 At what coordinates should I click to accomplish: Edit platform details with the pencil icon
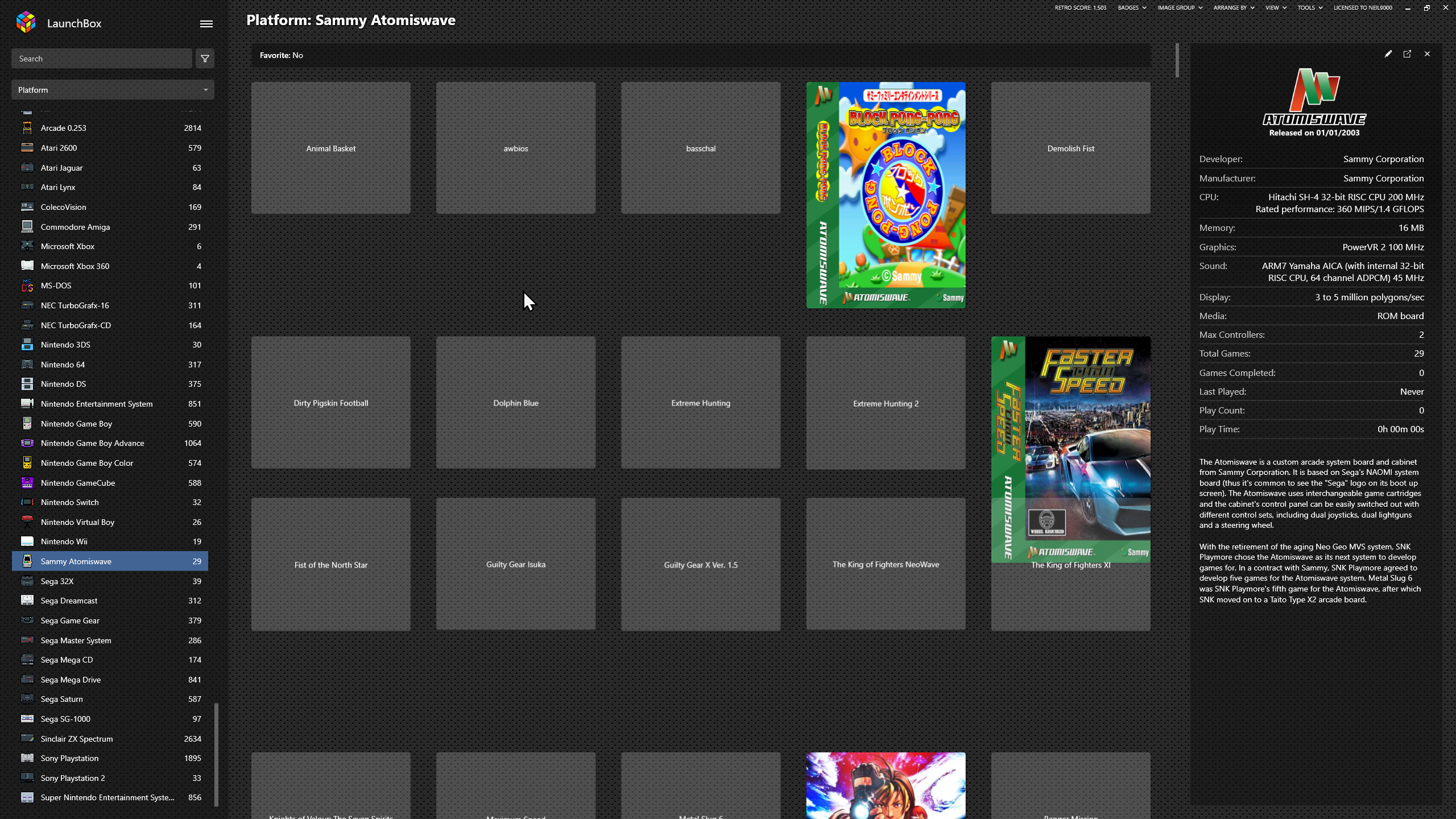(x=1388, y=54)
